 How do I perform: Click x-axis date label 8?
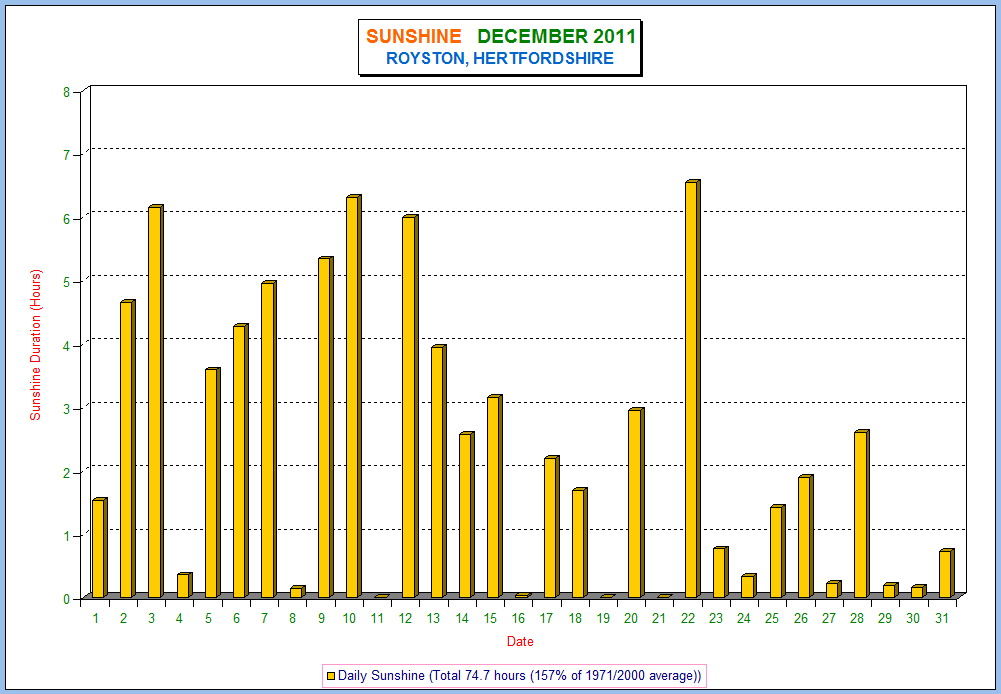point(292,619)
